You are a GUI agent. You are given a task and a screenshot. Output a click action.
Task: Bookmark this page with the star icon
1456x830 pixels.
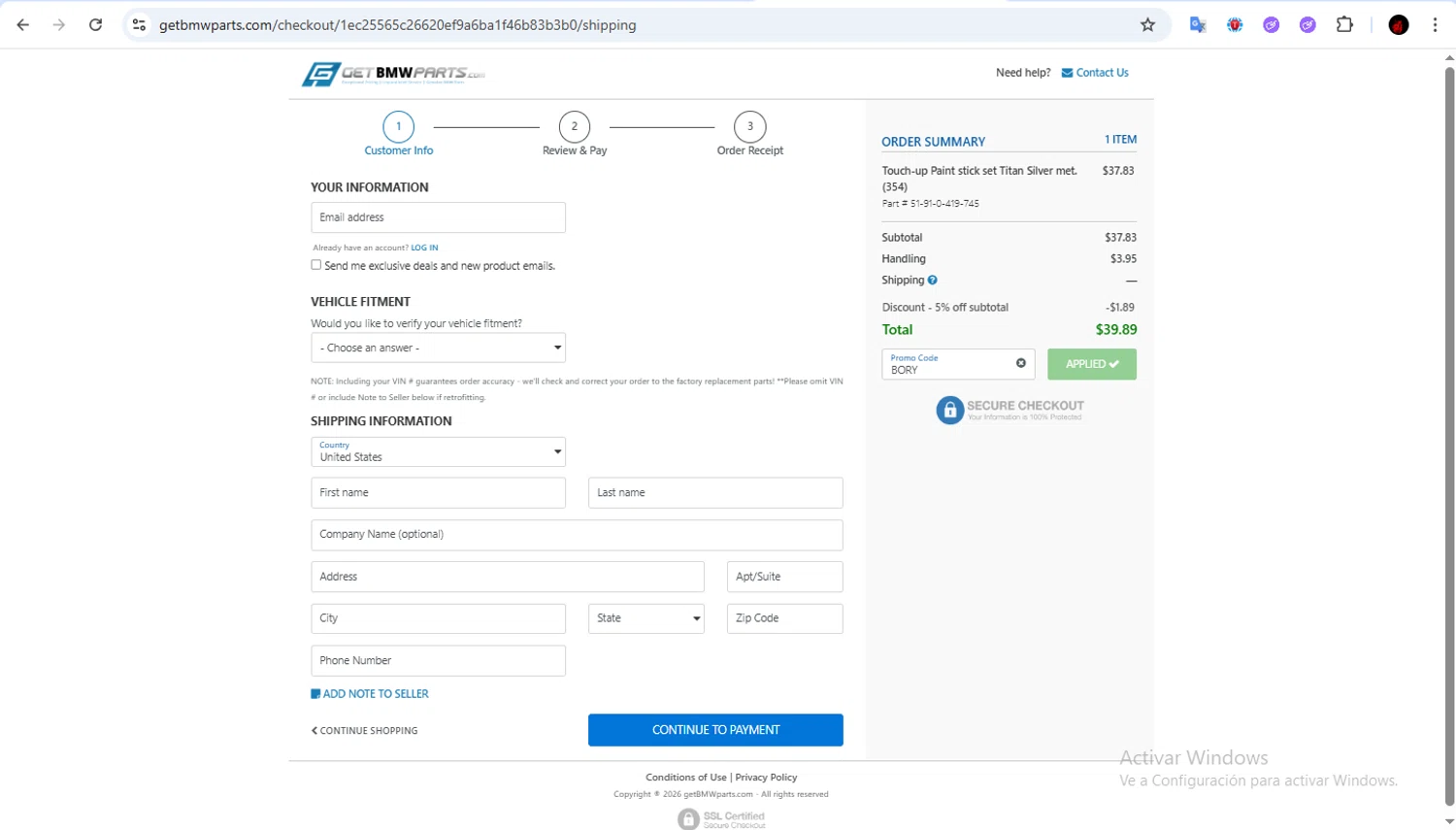(1147, 25)
